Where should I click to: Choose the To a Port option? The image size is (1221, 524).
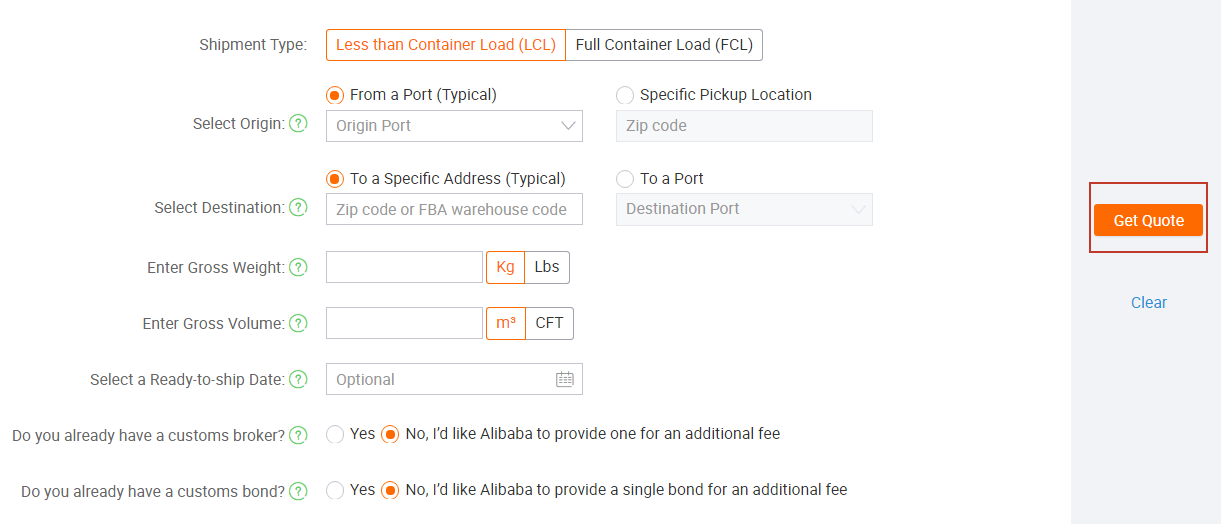625,179
